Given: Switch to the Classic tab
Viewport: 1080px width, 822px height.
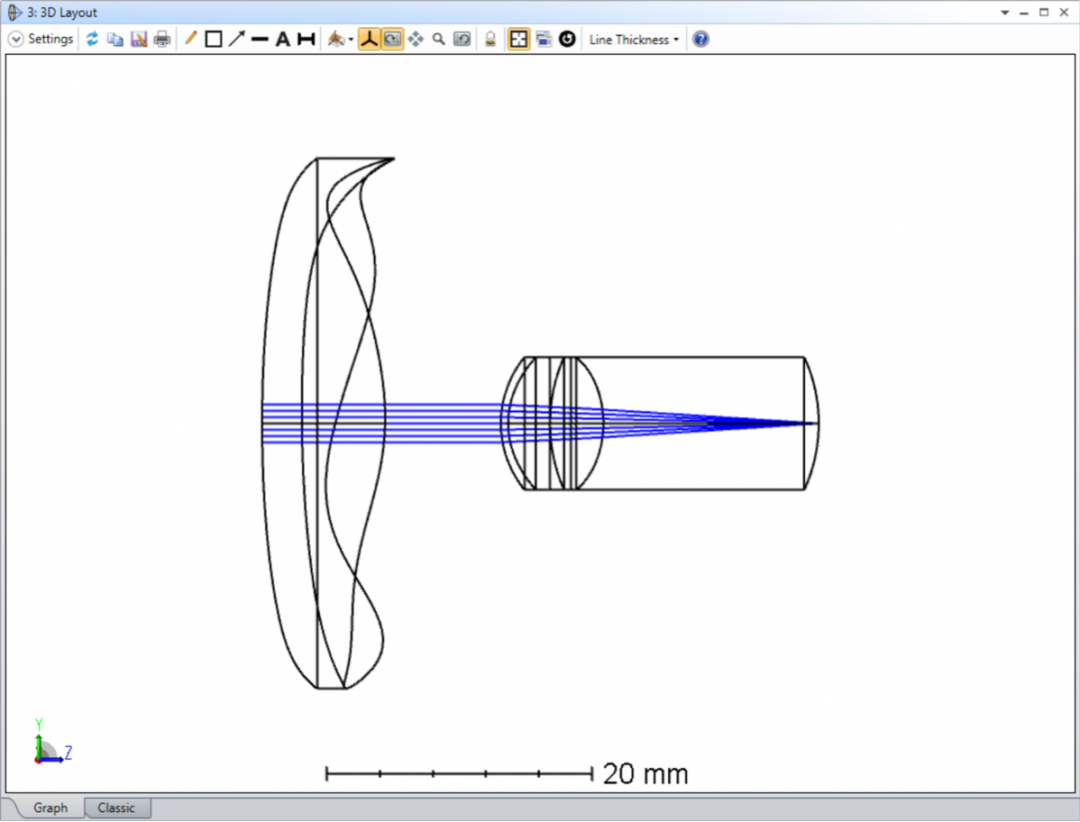Looking at the screenshot, I should click(x=117, y=807).
